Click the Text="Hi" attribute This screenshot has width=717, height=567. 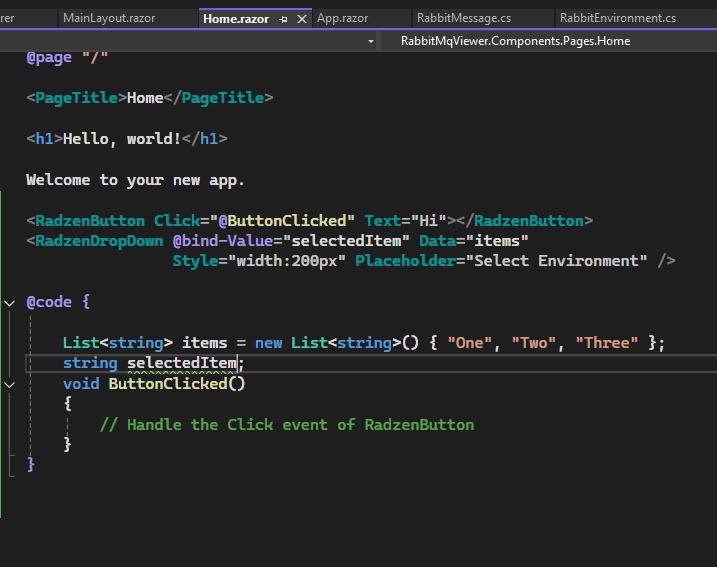[x=406, y=221]
